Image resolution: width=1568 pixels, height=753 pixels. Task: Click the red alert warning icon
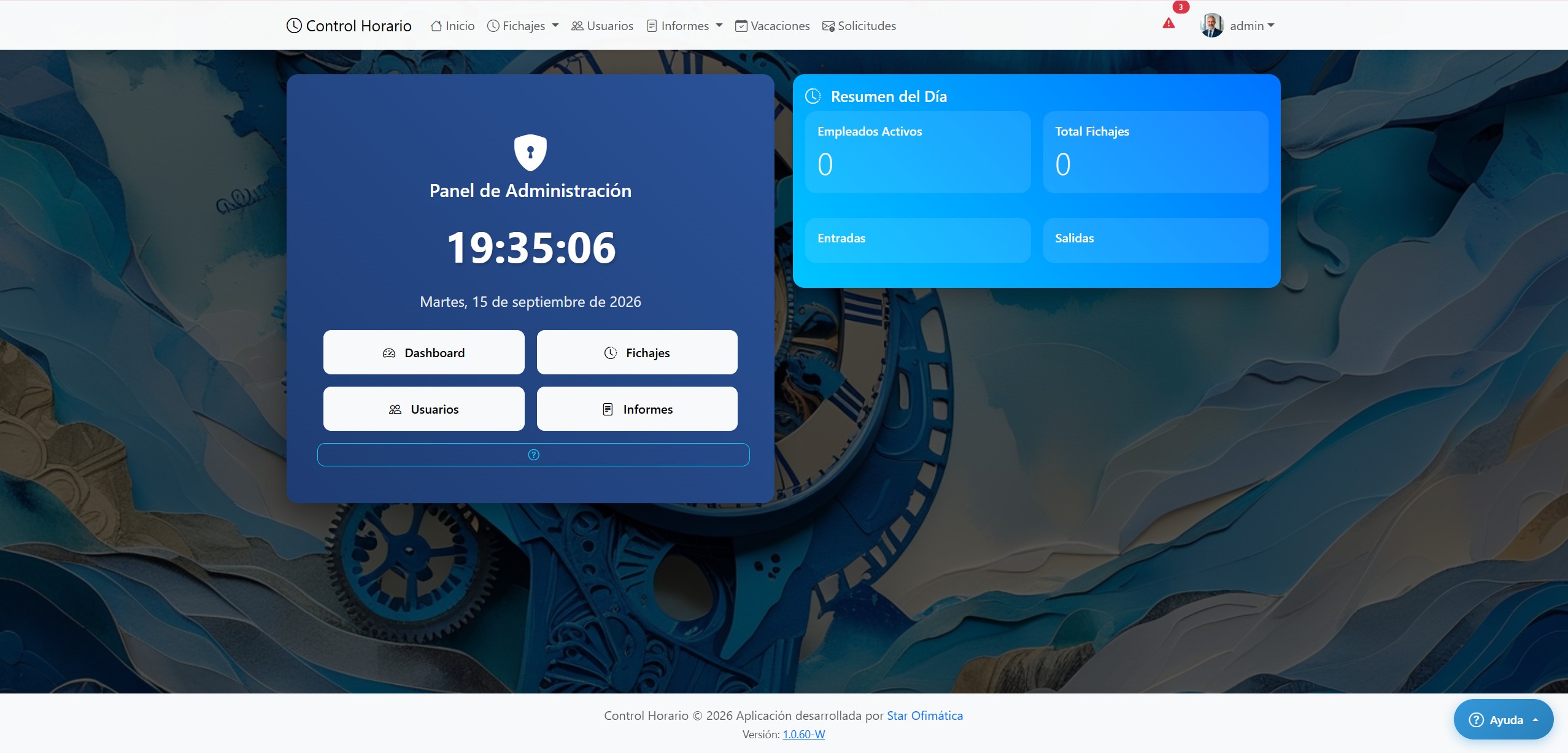(1168, 23)
